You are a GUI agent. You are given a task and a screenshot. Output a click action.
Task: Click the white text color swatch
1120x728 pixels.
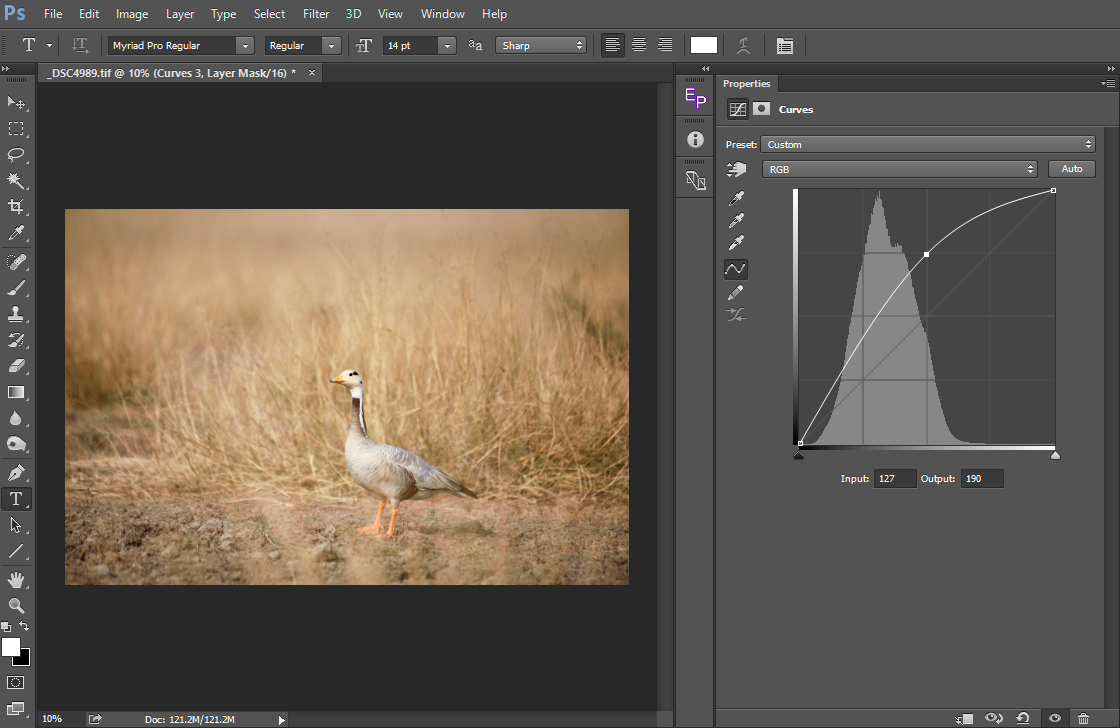(704, 45)
